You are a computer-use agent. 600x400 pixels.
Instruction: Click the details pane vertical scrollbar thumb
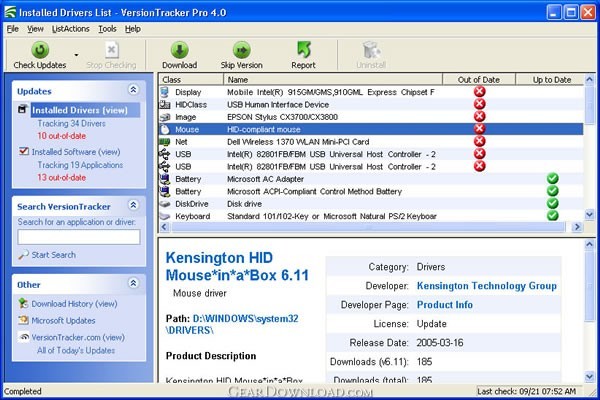tap(590, 286)
